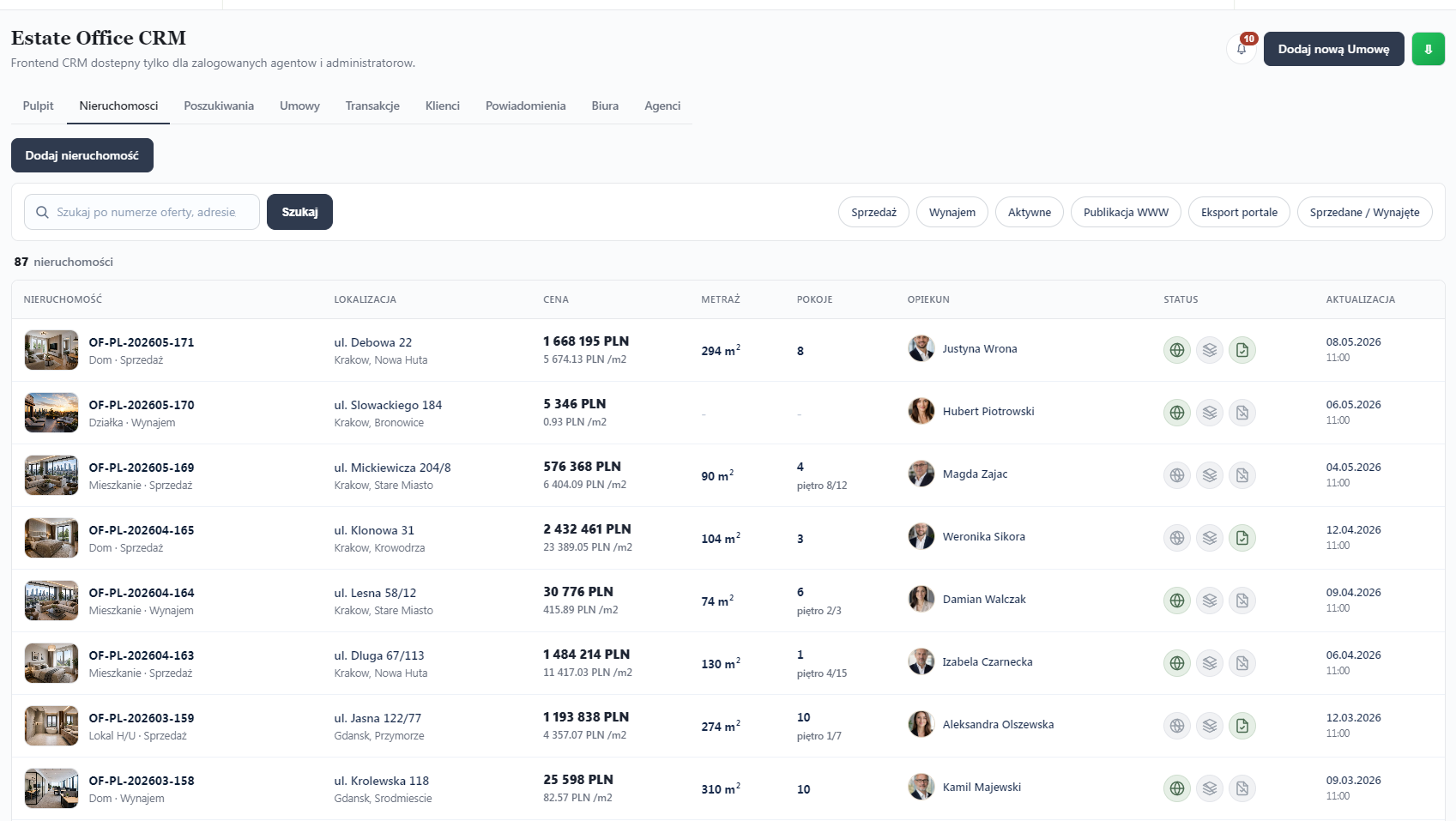Toggle the Sprzedaż filter chip

(x=873, y=212)
